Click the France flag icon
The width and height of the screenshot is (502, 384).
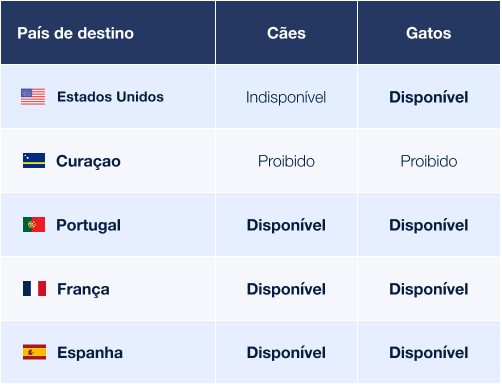click(x=34, y=288)
